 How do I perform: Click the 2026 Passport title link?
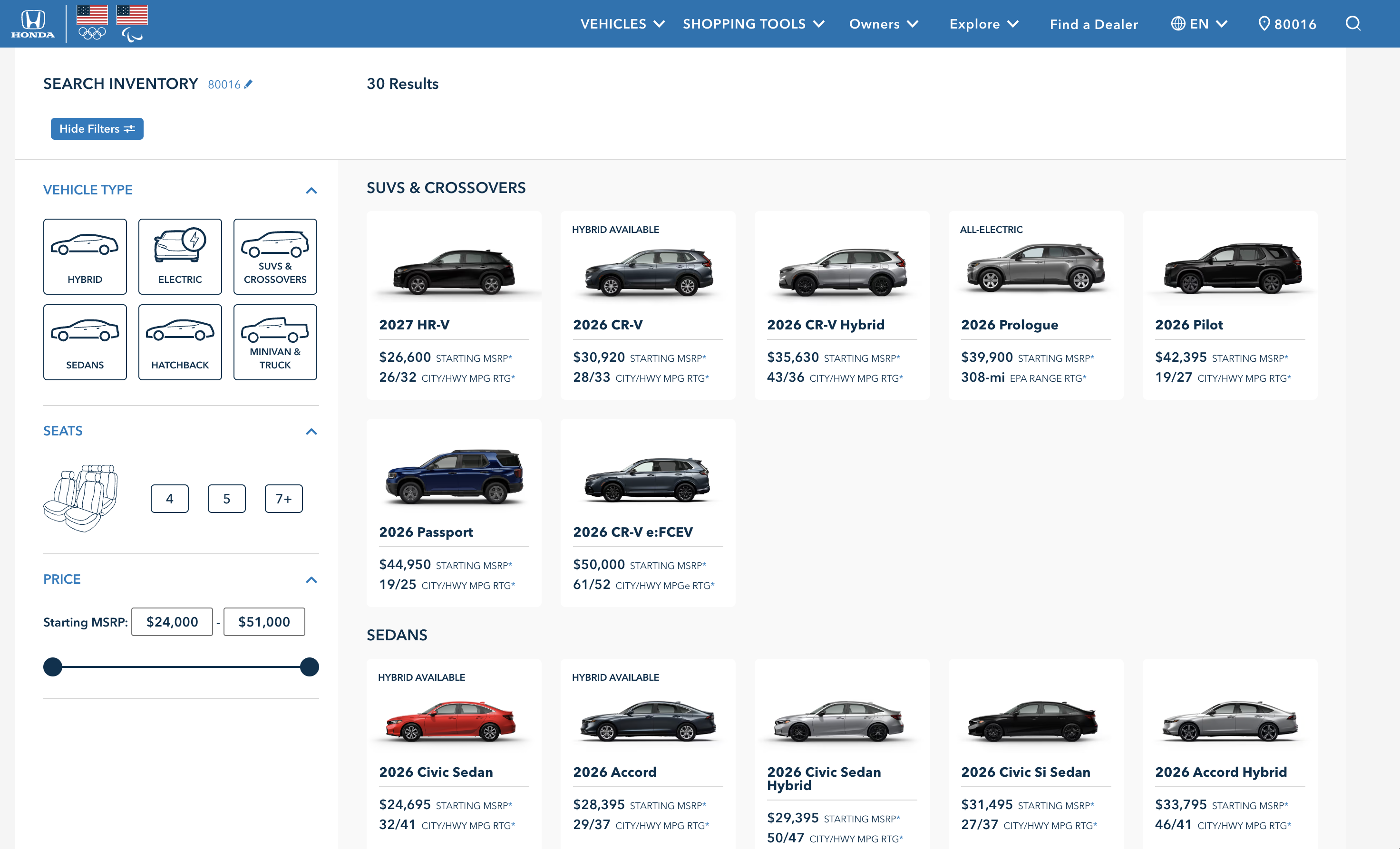[x=426, y=532]
